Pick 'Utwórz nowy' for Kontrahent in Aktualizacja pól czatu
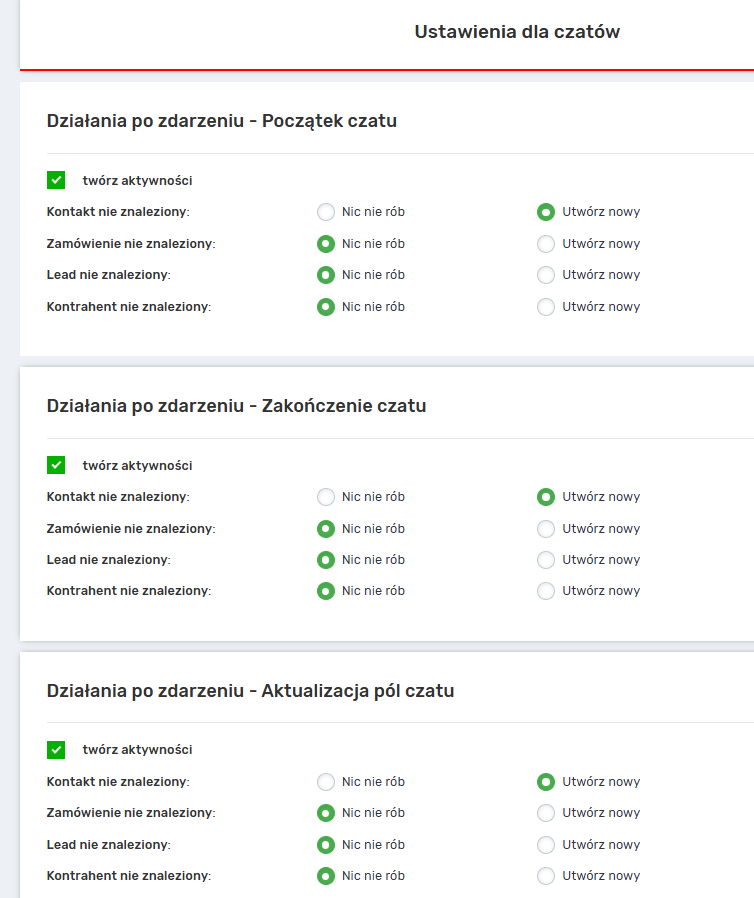The width and height of the screenshot is (754, 898). tap(546, 876)
